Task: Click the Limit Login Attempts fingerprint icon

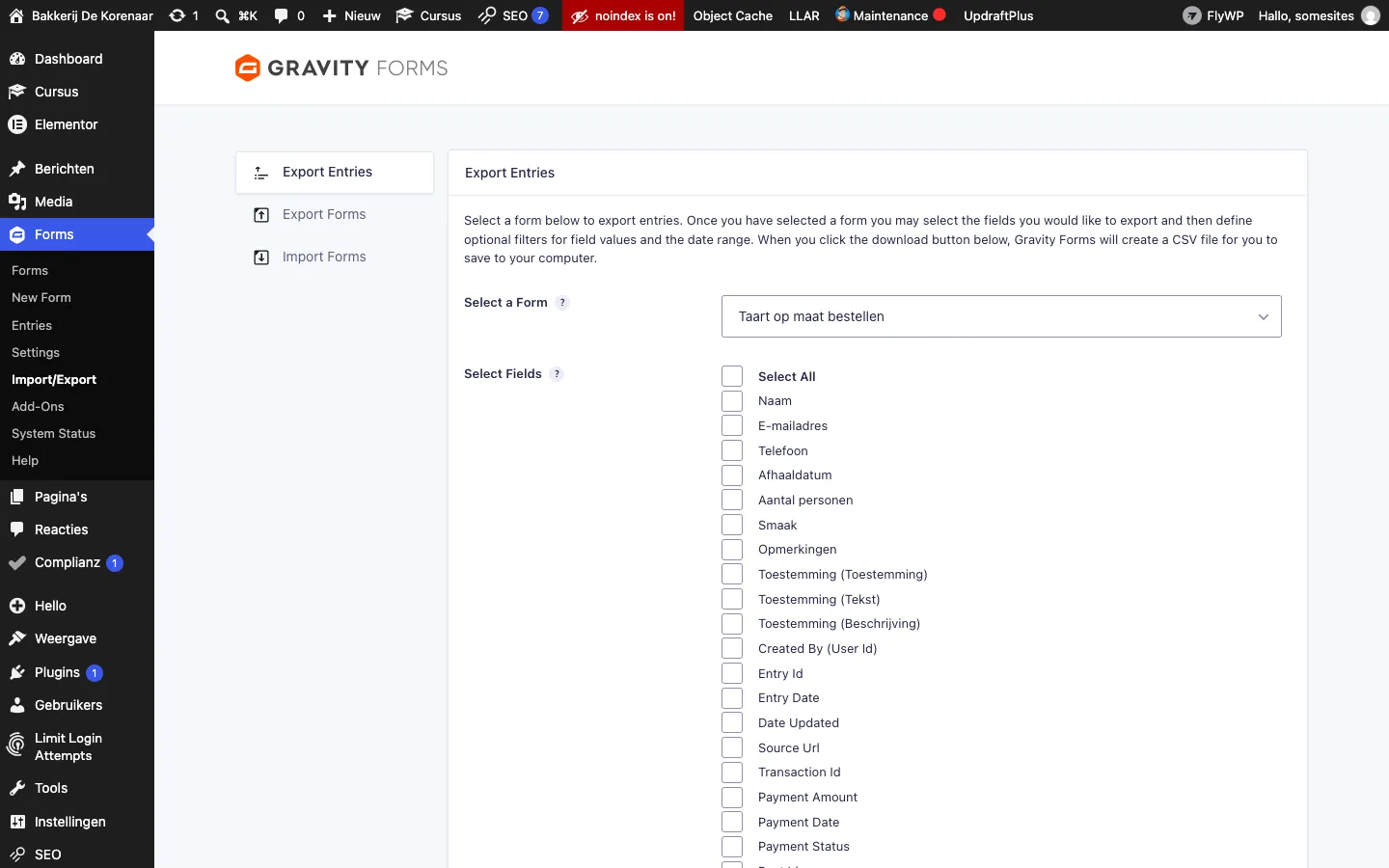Action: [17, 746]
